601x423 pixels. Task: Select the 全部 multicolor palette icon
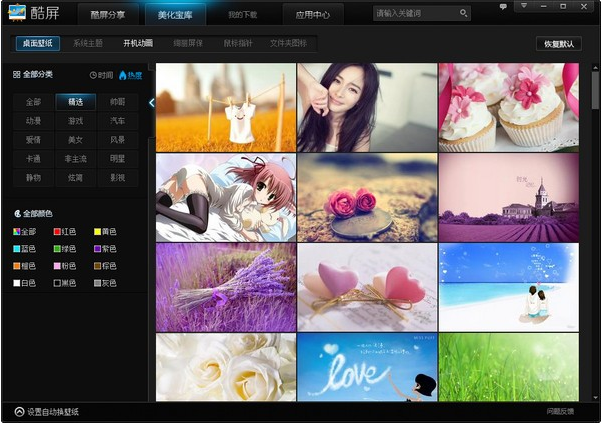16,231
